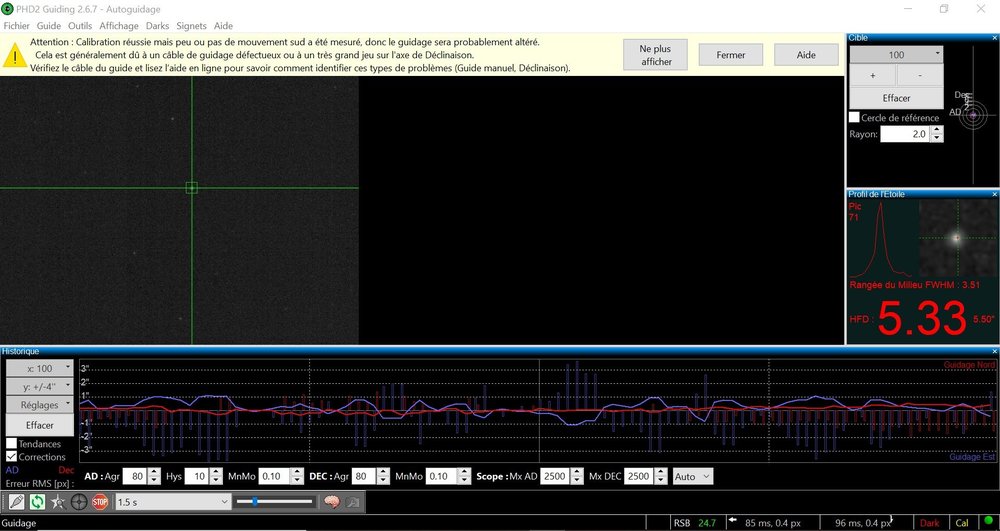Click the Mx DEC value field
This screenshot has width=1000, height=531.
tap(639, 476)
